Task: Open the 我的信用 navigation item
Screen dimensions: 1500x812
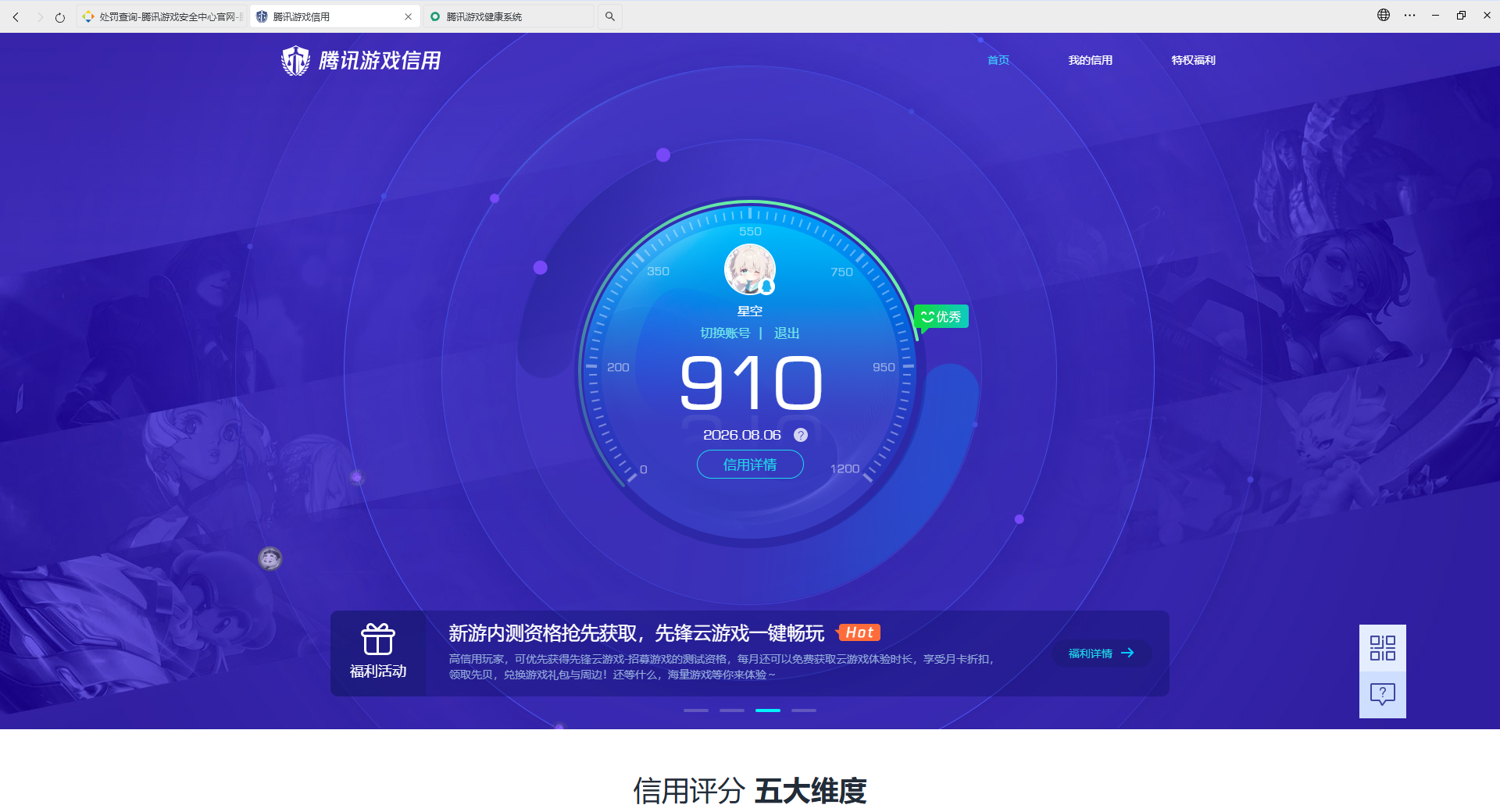Action: point(1091,60)
